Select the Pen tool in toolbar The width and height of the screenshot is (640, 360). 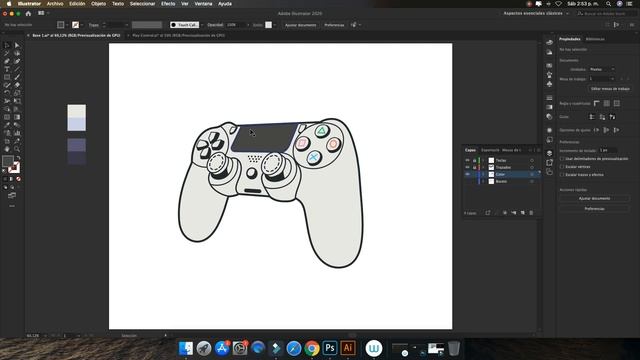coord(7,61)
